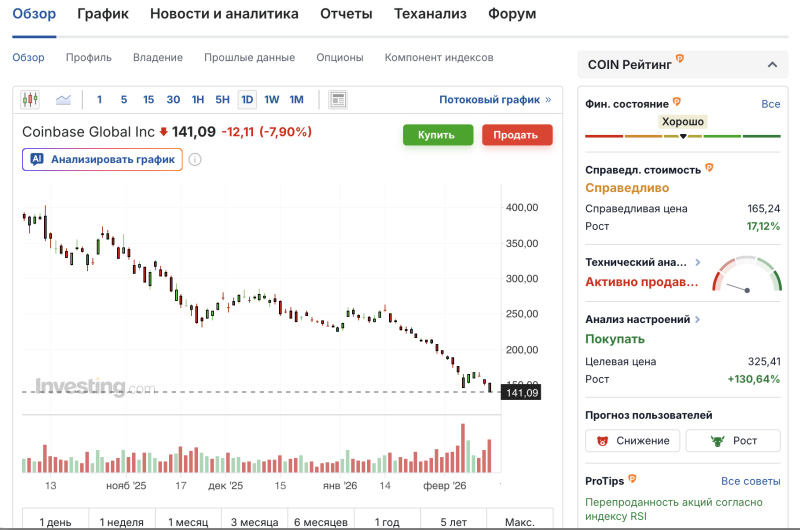Screen dimensions: 800x530
Task: Click the 141,09 current price label
Action: tap(521, 392)
